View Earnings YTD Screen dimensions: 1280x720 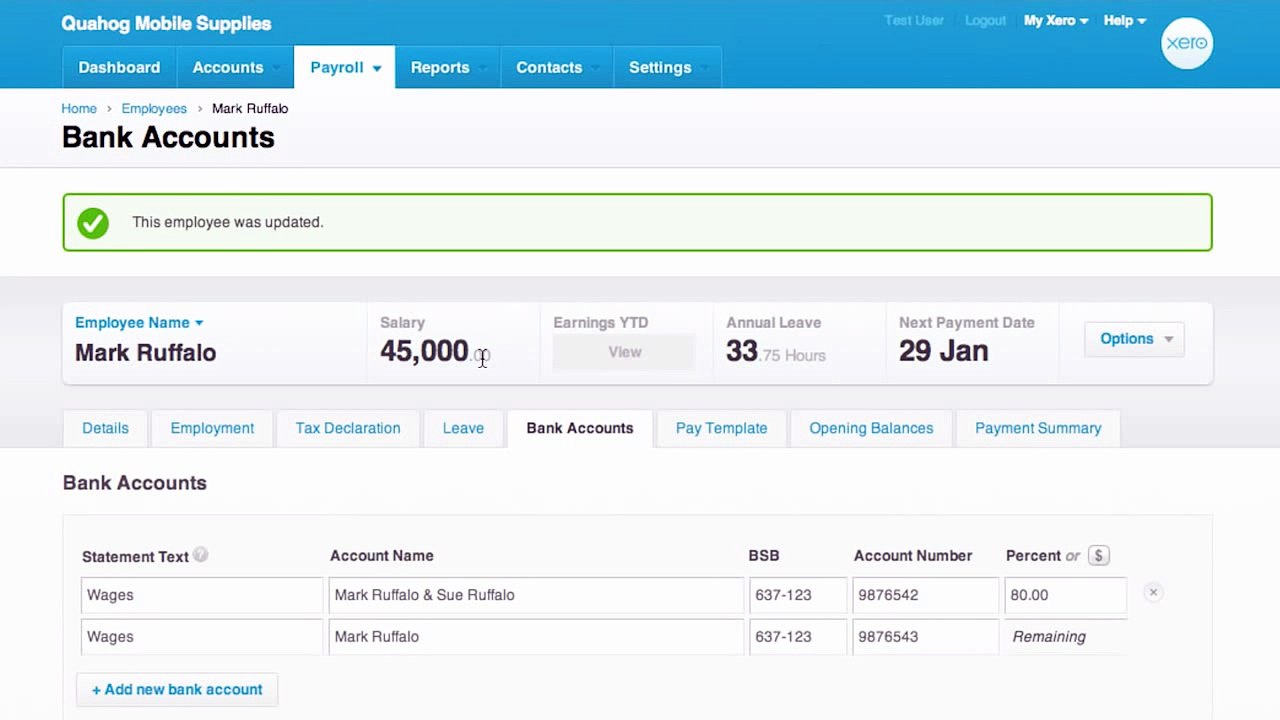625,352
